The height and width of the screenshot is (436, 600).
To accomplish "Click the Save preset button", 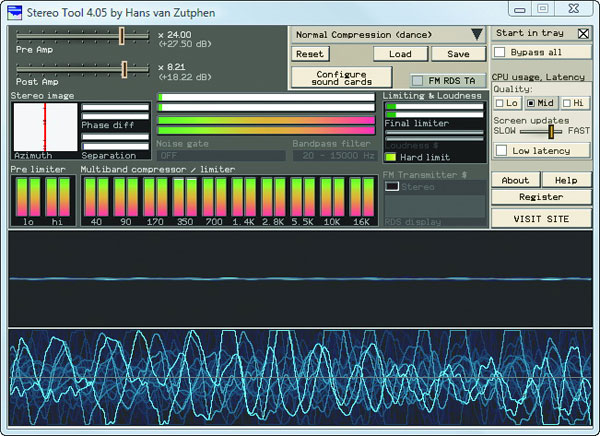I will pyautogui.click(x=458, y=54).
